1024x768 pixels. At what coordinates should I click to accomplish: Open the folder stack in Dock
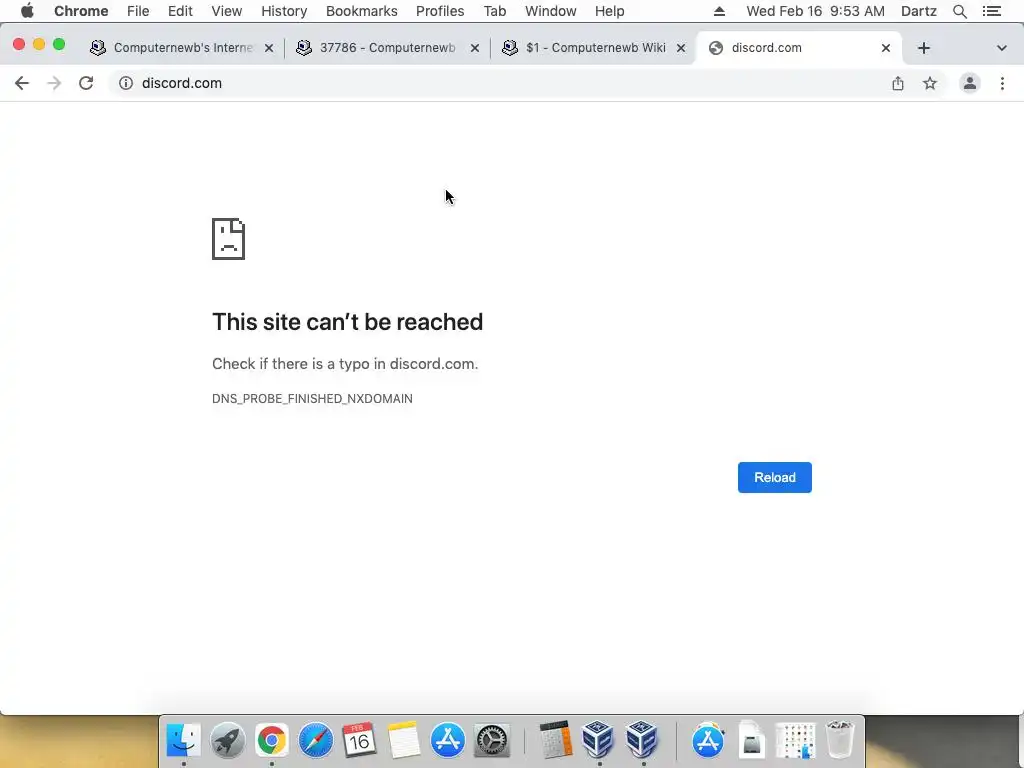pyautogui.click(x=795, y=740)
